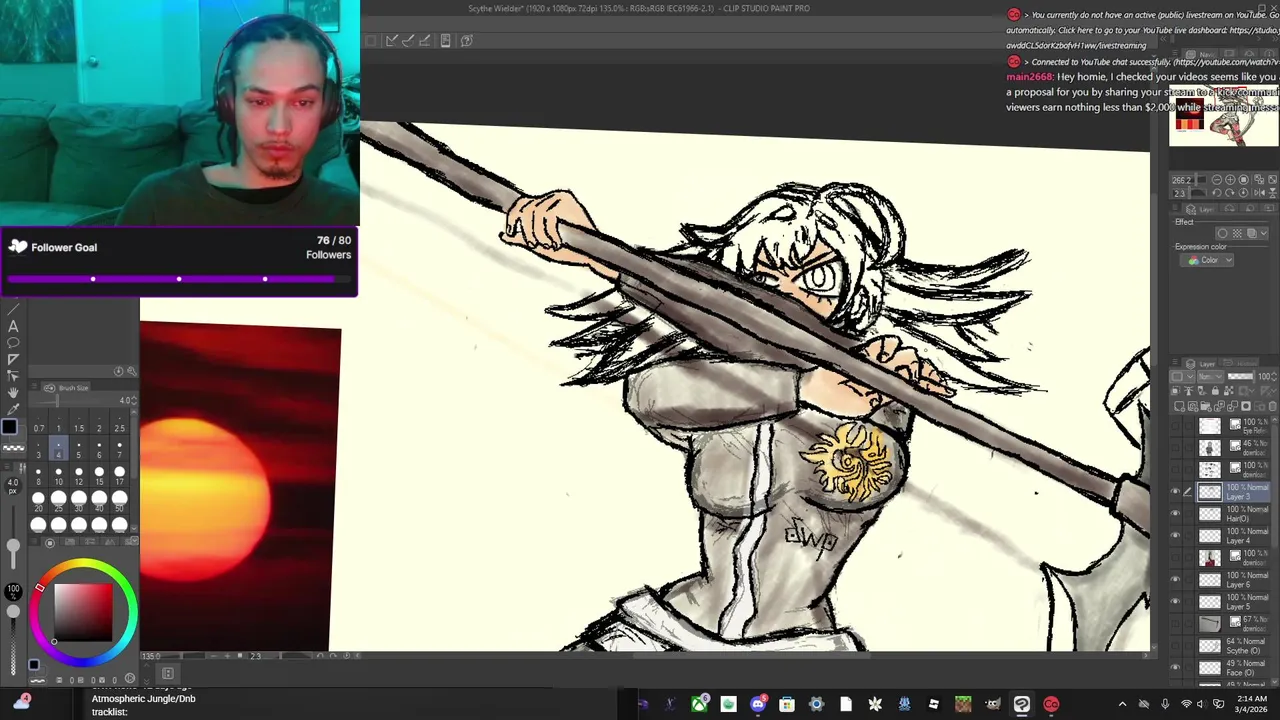Click the sunset reference image
1280x720 pixels.
coord(240,488)
